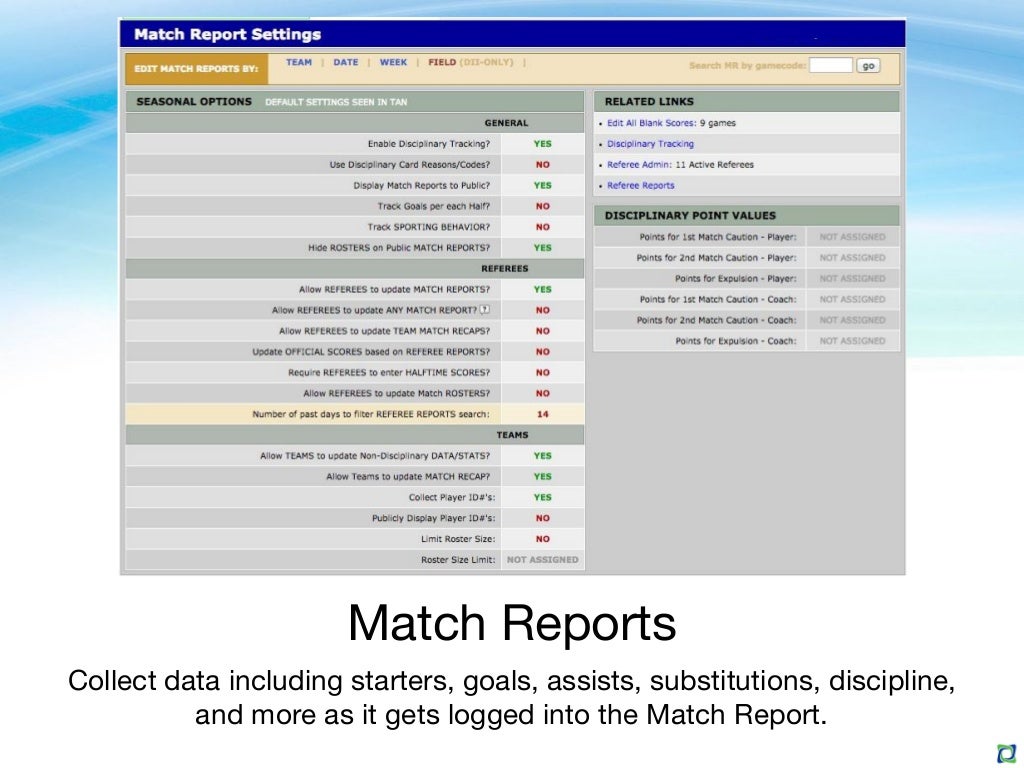Toggle Collect Player ID#'s YES value
The width and height of the screenshot is (1024, 768).
(542, 498)
